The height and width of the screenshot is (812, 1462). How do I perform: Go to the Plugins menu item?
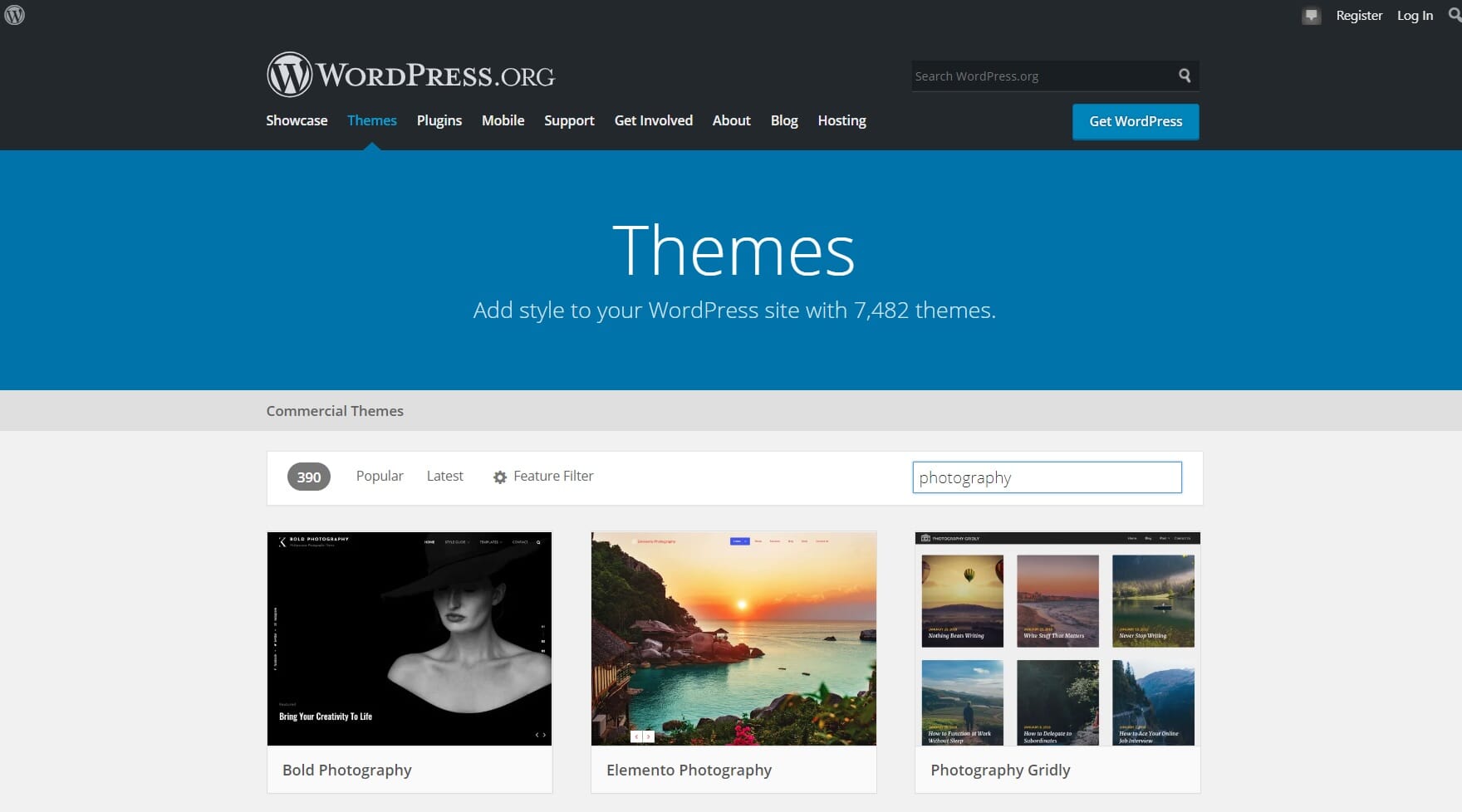[439, 120]
